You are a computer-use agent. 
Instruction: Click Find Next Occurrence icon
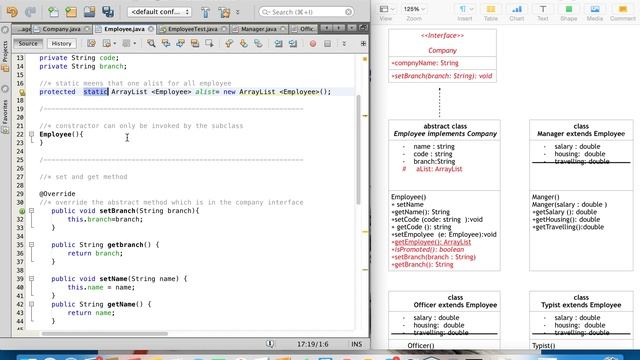pos(180,43)
